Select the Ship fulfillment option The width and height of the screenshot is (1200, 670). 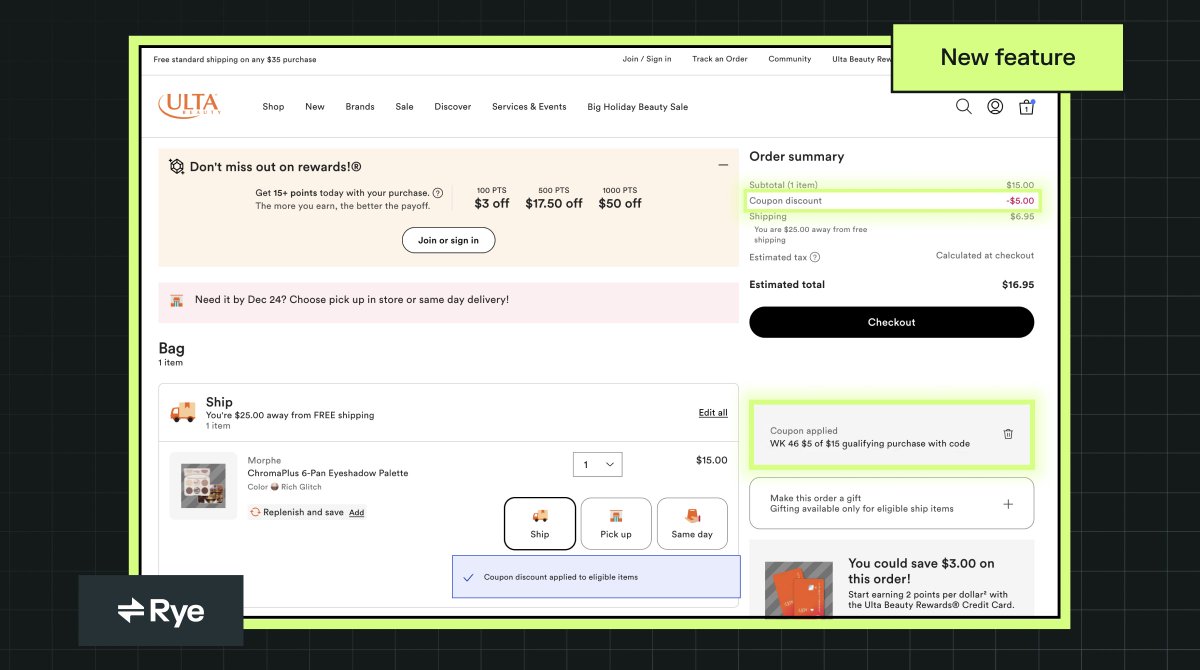point(540,523)
